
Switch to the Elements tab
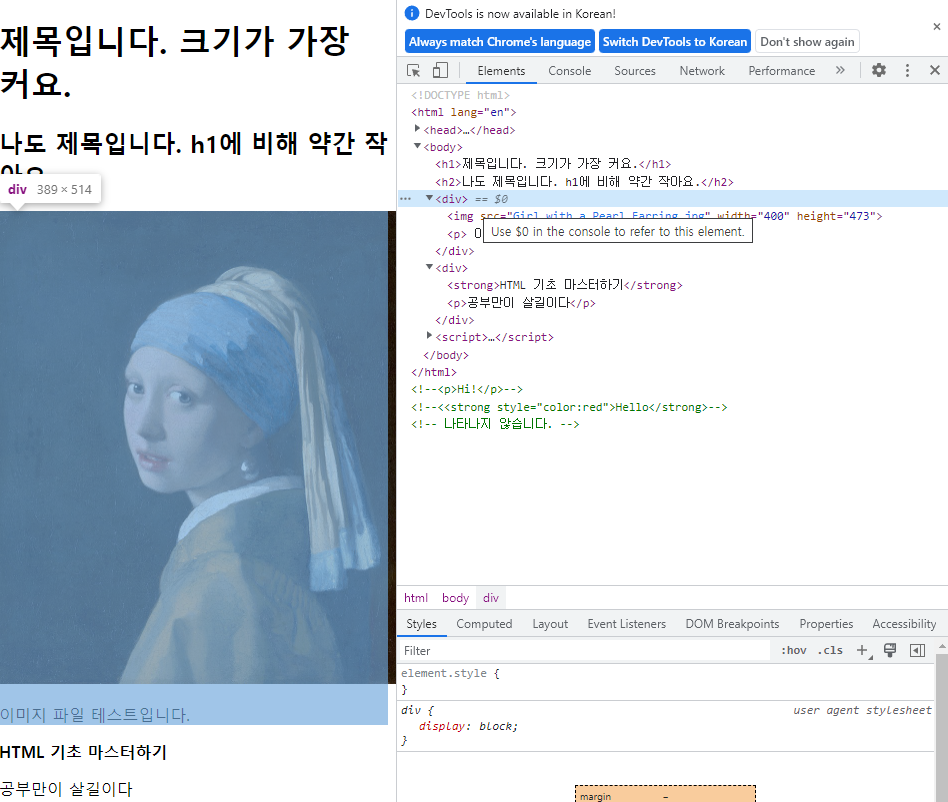501,71
